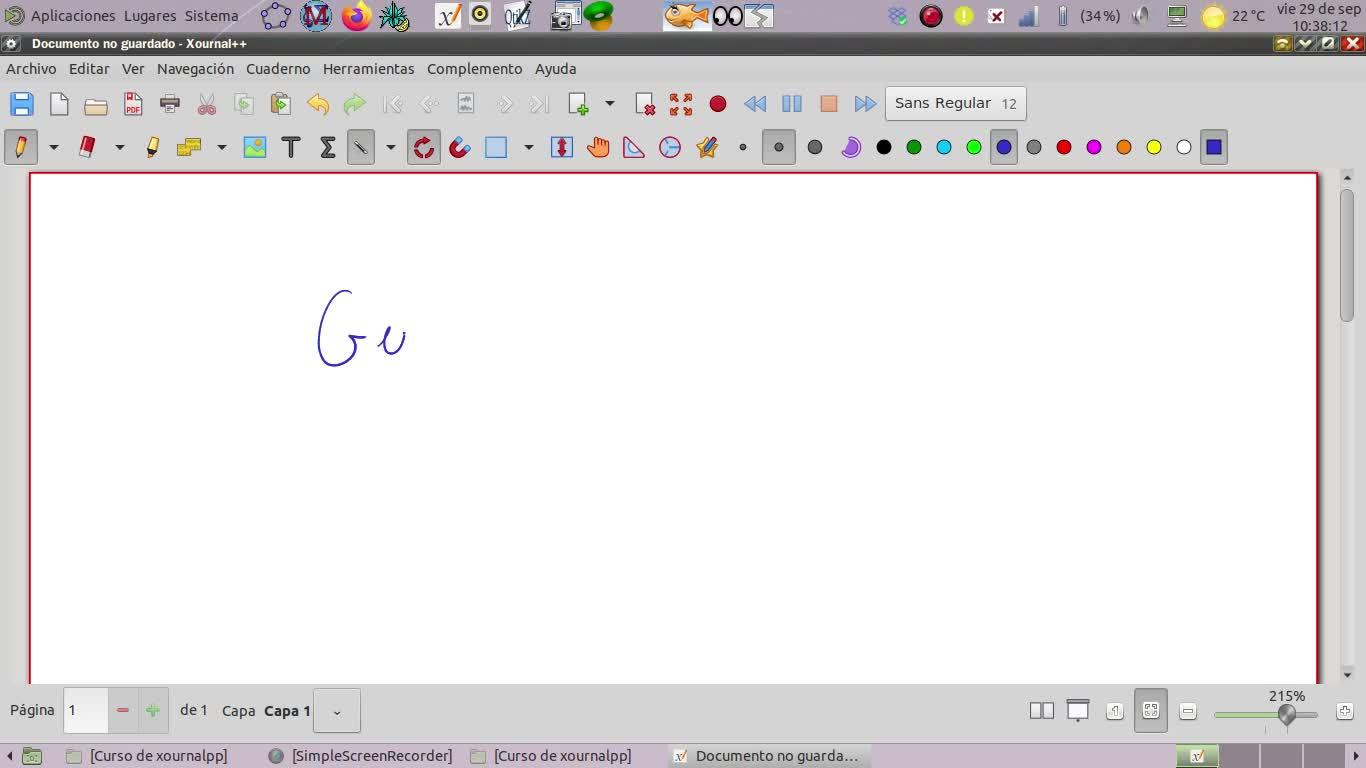1366x768 pixels.
Task: Set pen color to yellow
Action: [1154, 147]
